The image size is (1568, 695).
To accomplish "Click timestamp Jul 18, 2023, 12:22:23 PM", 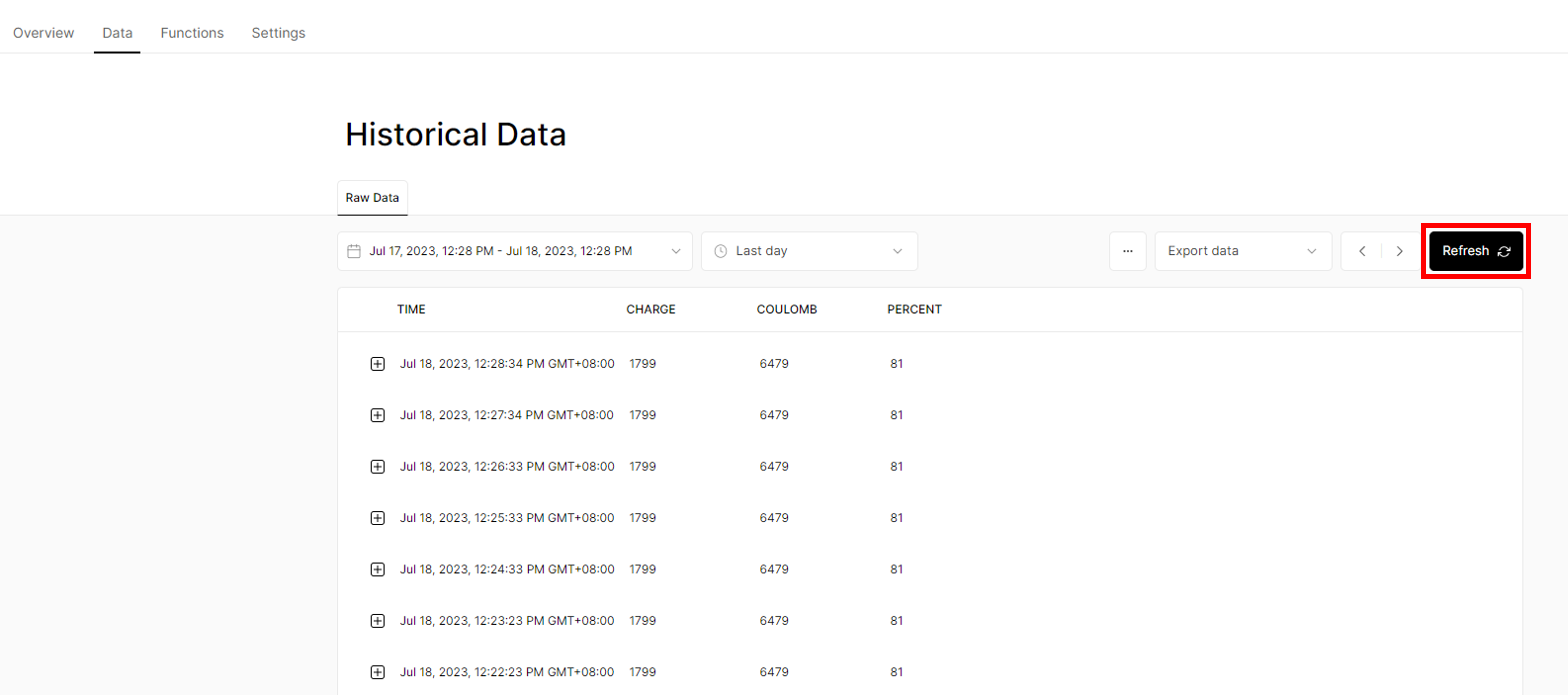I will click(507, 672).
